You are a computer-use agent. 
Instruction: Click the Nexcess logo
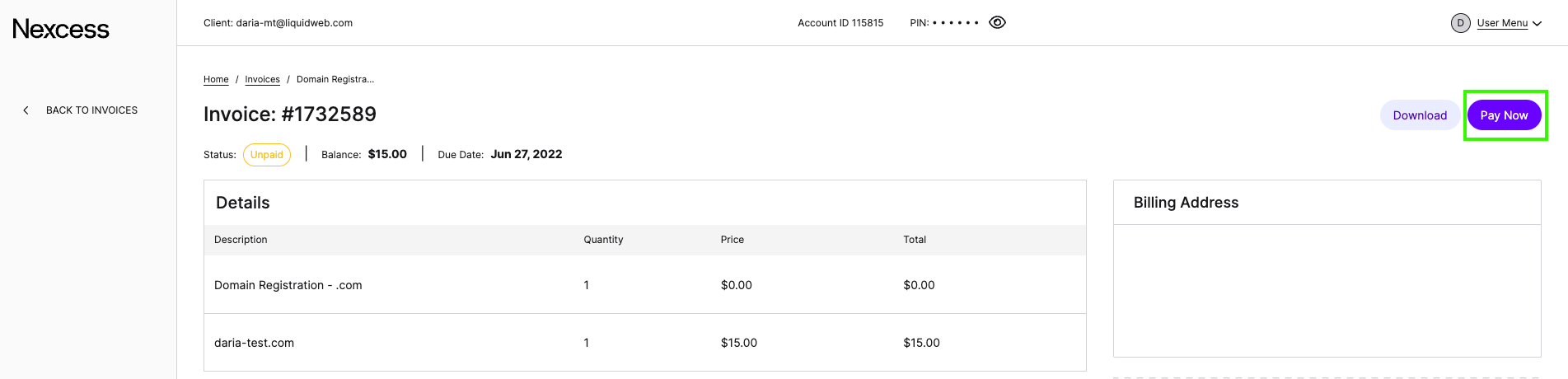[x=61, y=29]
